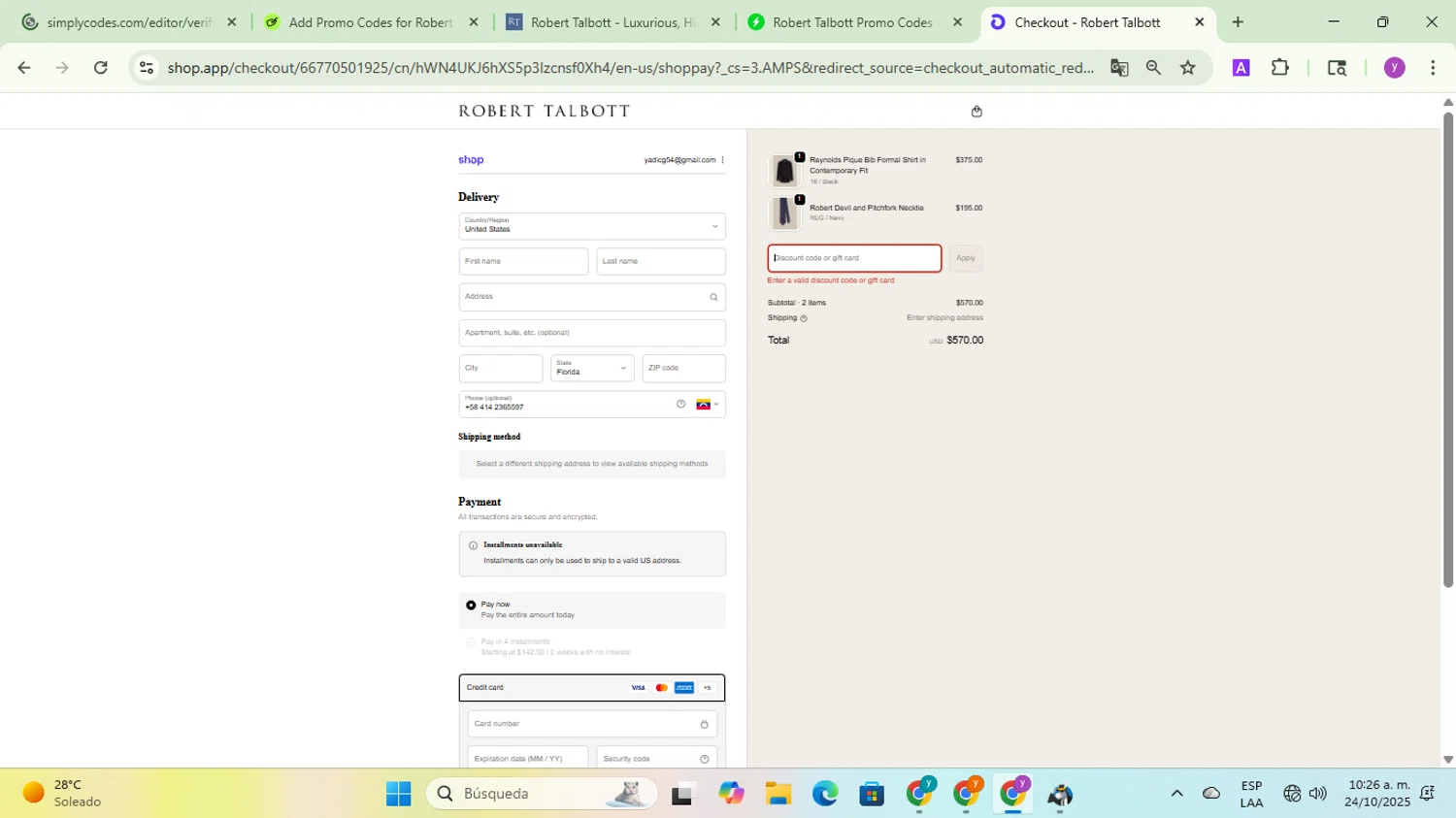
Task: Focus the discount code or gift card field
Action: point(854,258)
